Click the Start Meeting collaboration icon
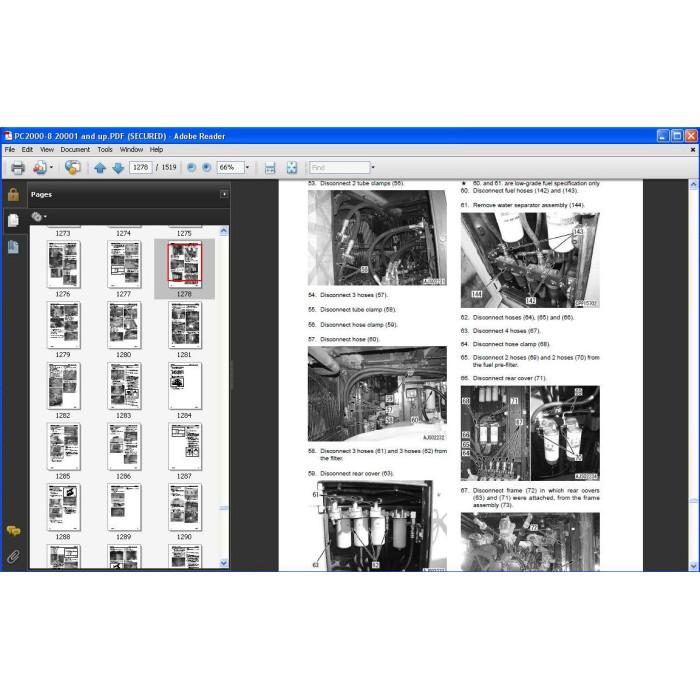700x700 pixels. pyautogui.click(x=72, y=167)
